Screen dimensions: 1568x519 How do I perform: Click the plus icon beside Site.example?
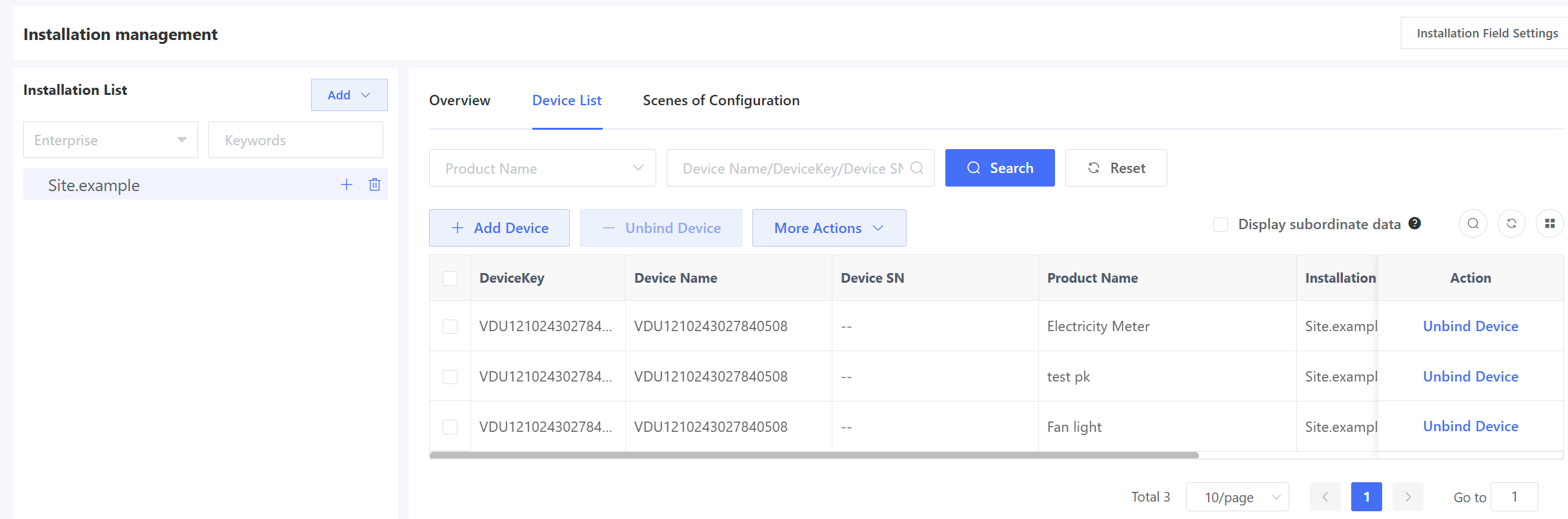[x=347, y=185]
